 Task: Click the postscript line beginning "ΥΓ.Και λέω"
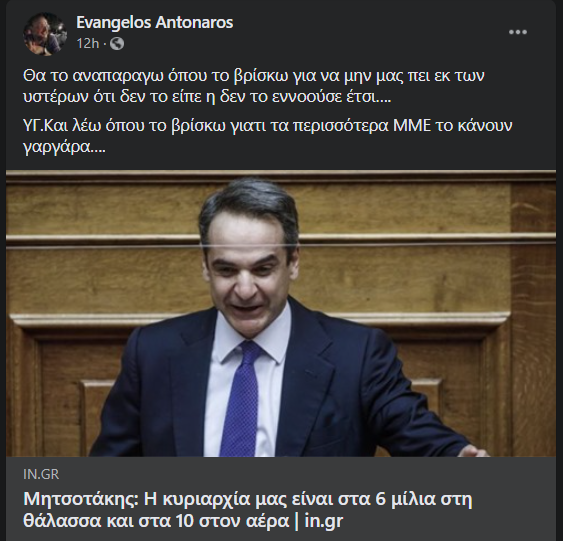click(x=267, y=126)
